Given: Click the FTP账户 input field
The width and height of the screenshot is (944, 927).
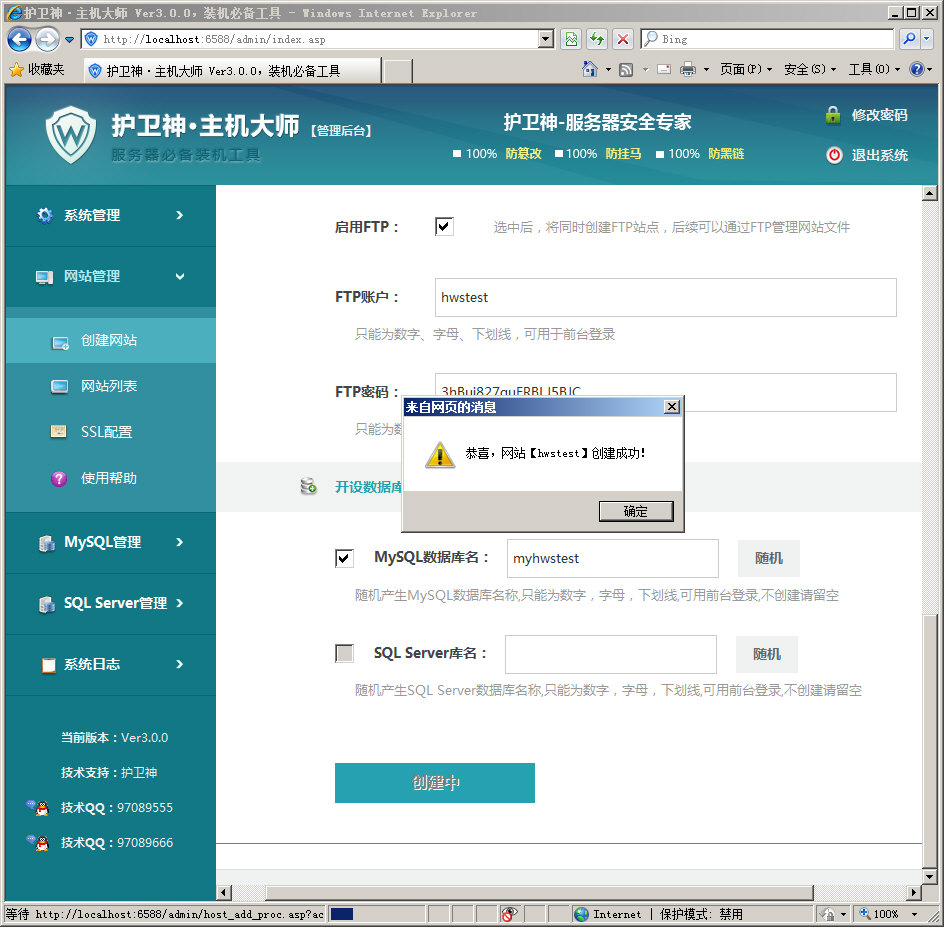Looking at the screenshot, I should point(665,297).
